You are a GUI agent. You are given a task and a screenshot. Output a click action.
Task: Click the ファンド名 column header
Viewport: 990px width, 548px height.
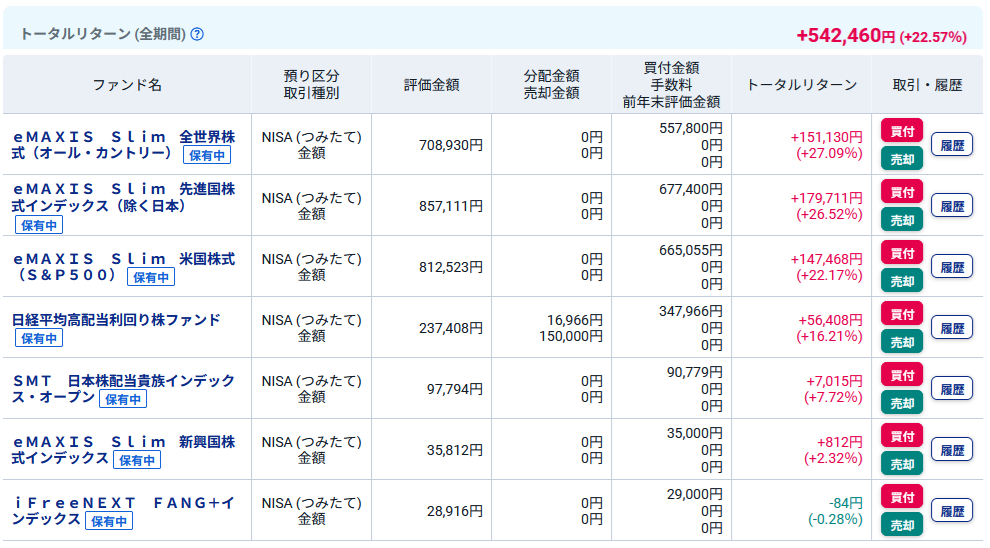tap(127, 85)
